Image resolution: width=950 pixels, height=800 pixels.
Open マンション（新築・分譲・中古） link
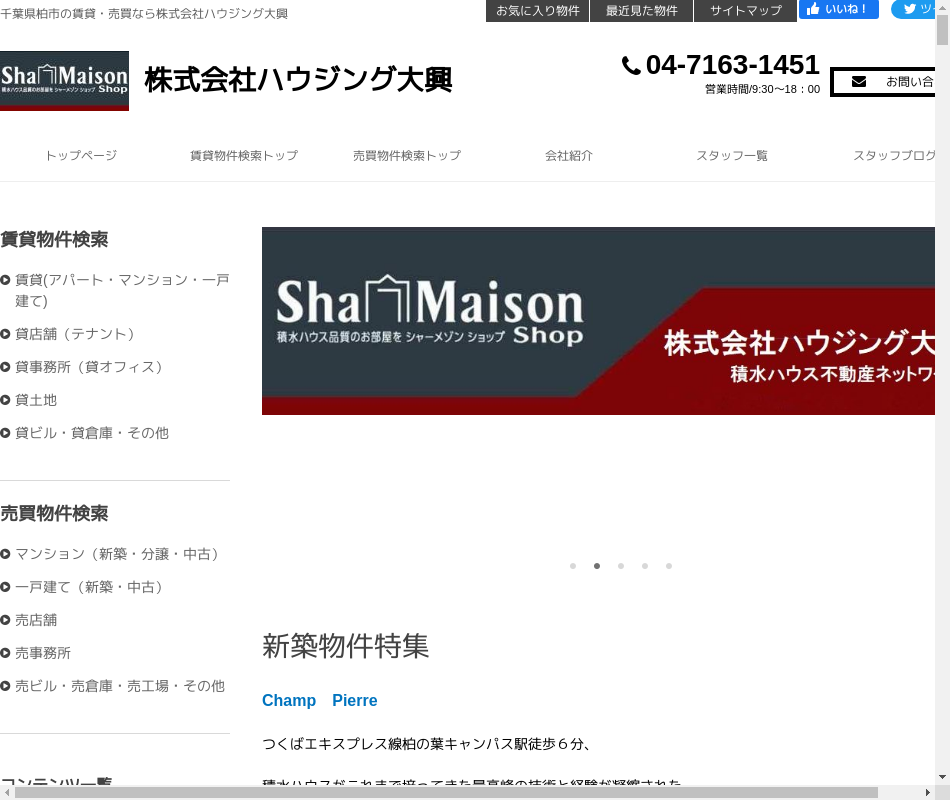117,554
